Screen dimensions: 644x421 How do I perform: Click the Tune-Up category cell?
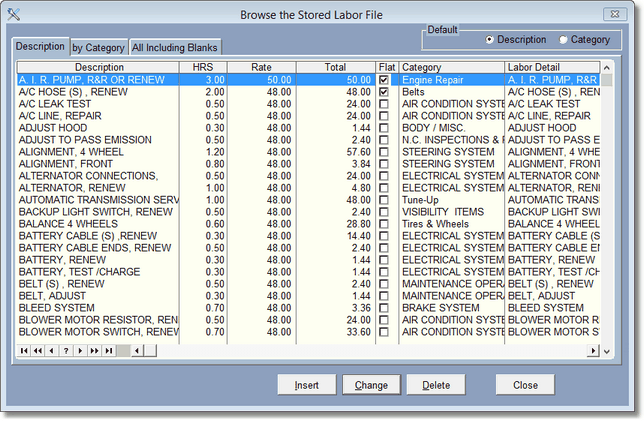420,200
